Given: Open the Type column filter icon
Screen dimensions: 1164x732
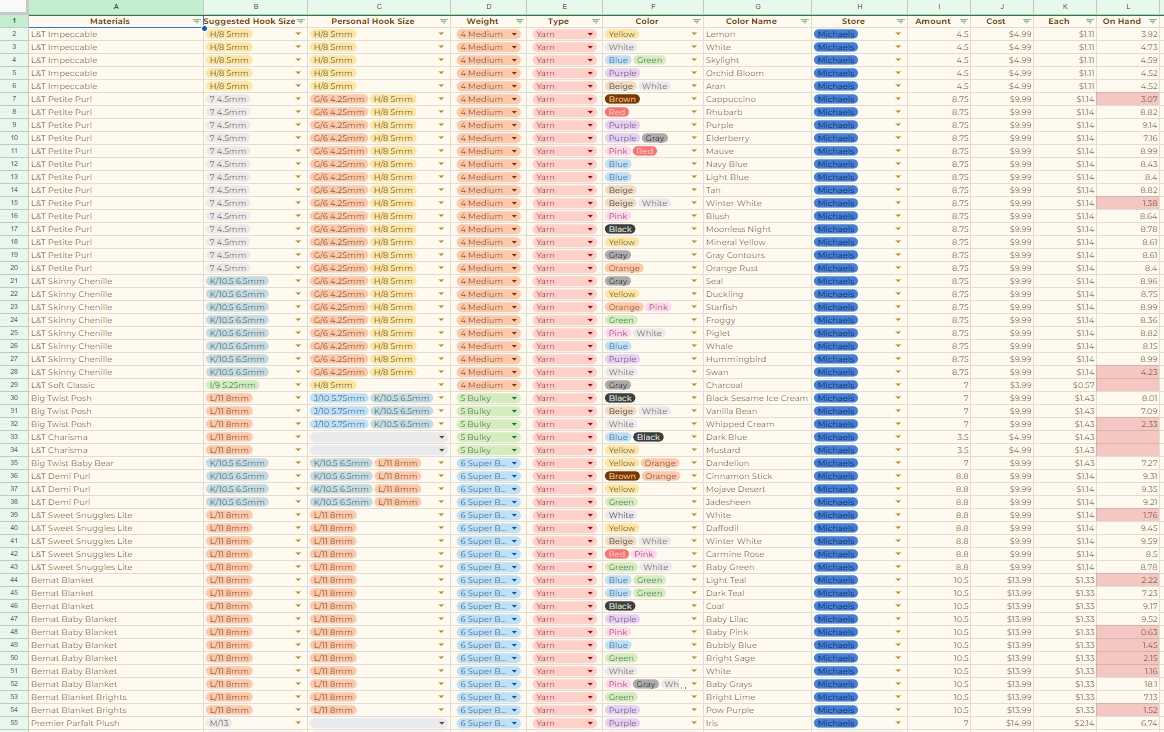Looking at the screenshot, I should (596, 21).
